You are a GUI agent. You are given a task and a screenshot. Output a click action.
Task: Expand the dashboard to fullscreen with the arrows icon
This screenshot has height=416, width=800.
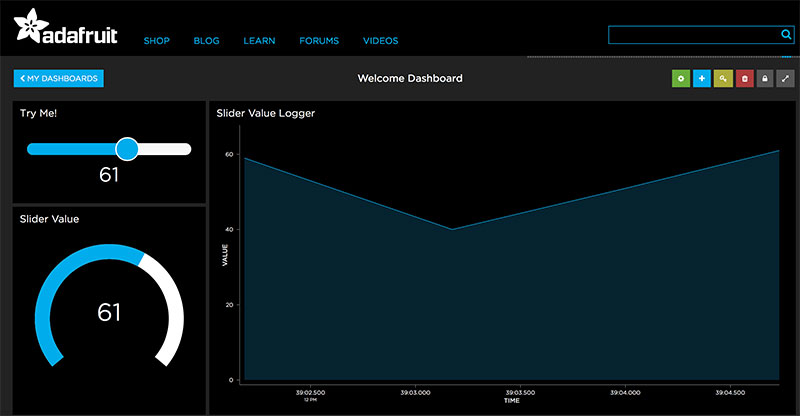pos(786,78)
